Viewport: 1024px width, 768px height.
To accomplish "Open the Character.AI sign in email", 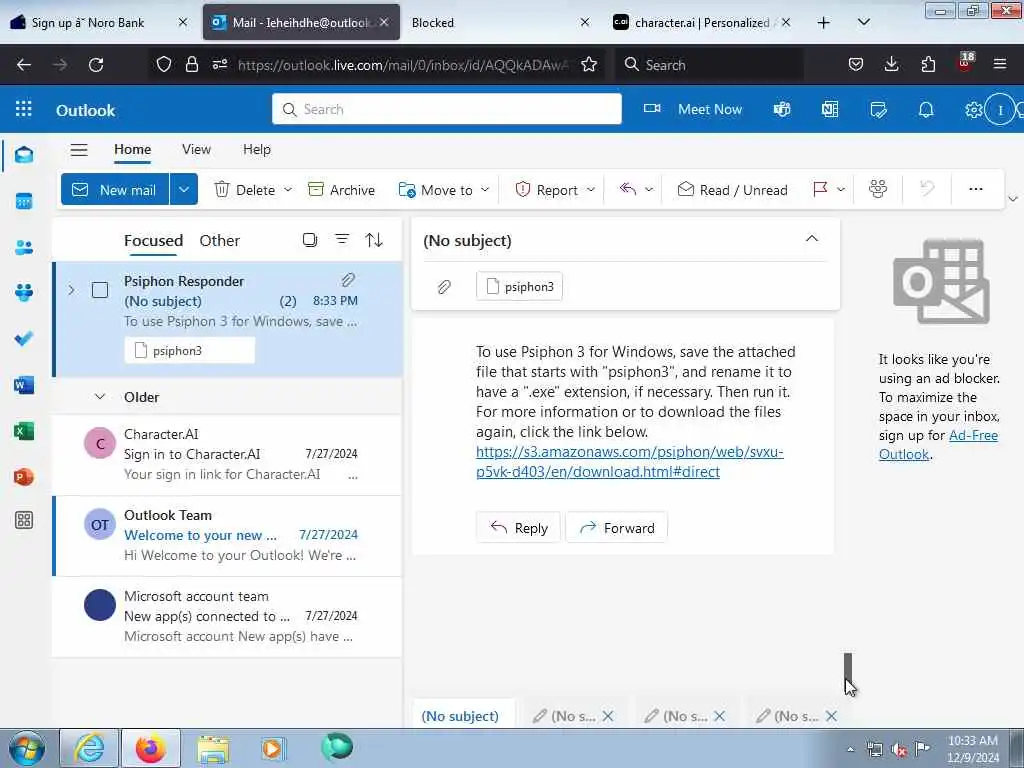I will click(x=227, y=455).
